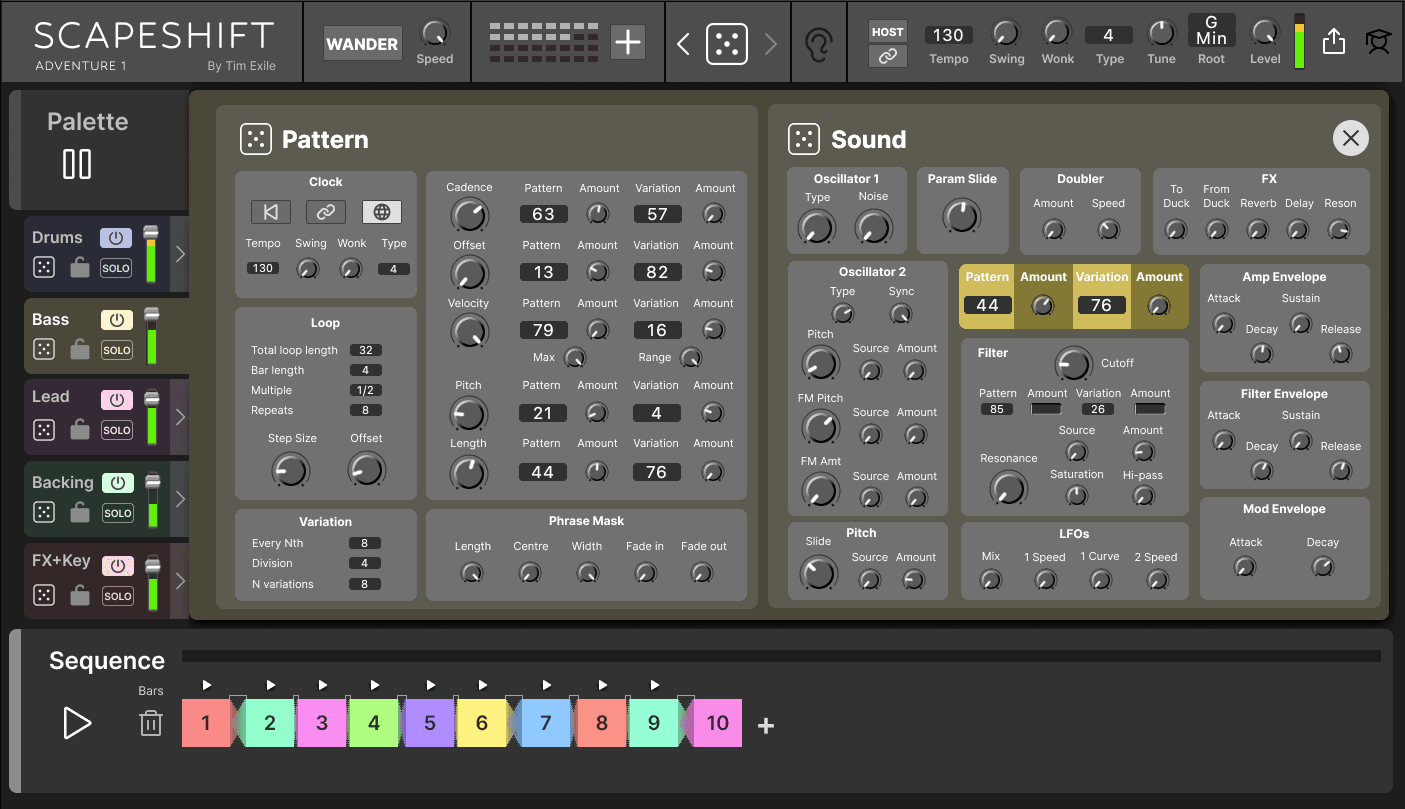
Task: Toggle the Backing track power button
Action: tap(118, 483)
